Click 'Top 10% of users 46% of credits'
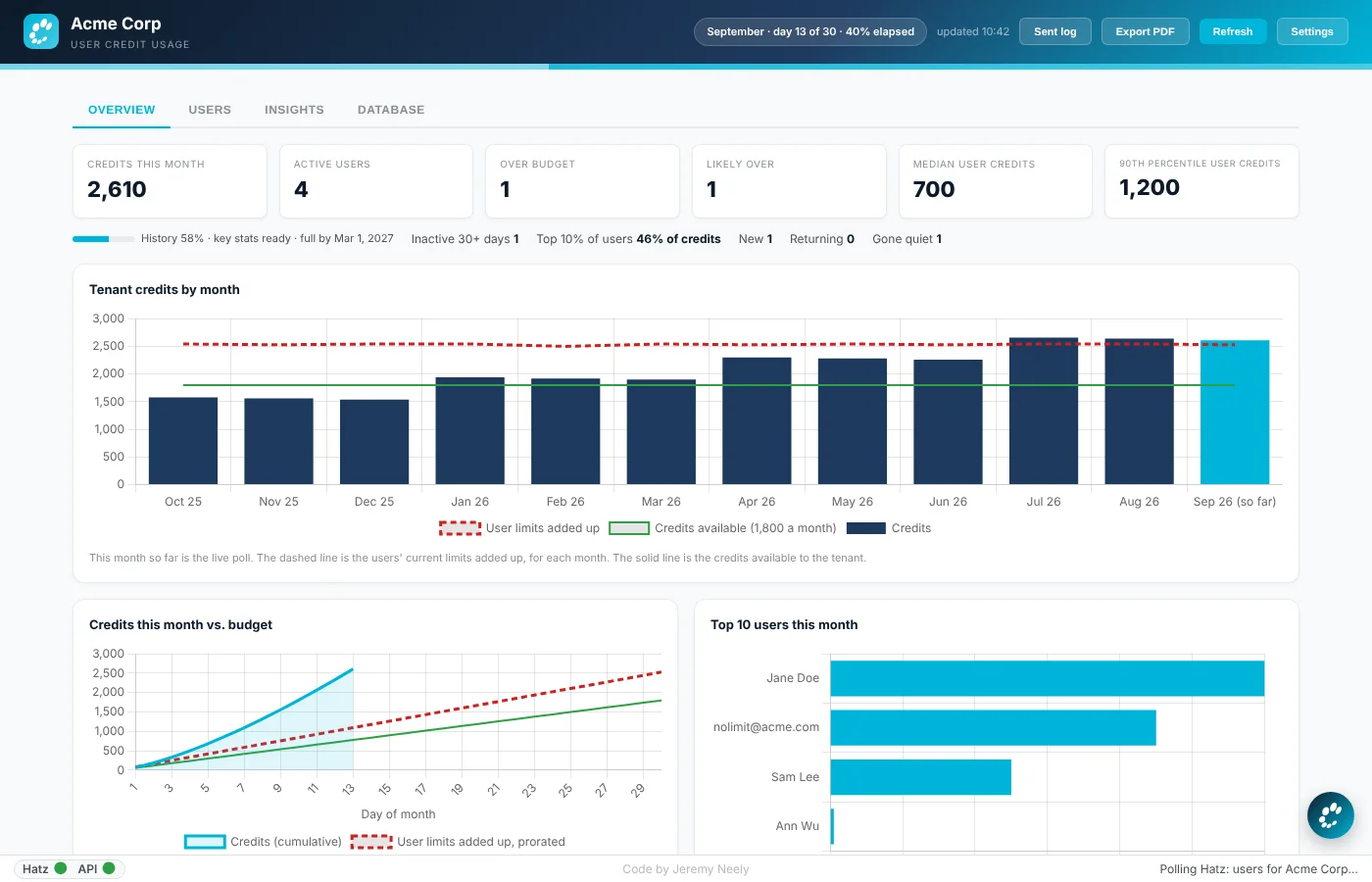The width and height of the screenshot is (1372, 882). [x=628, y=239]
